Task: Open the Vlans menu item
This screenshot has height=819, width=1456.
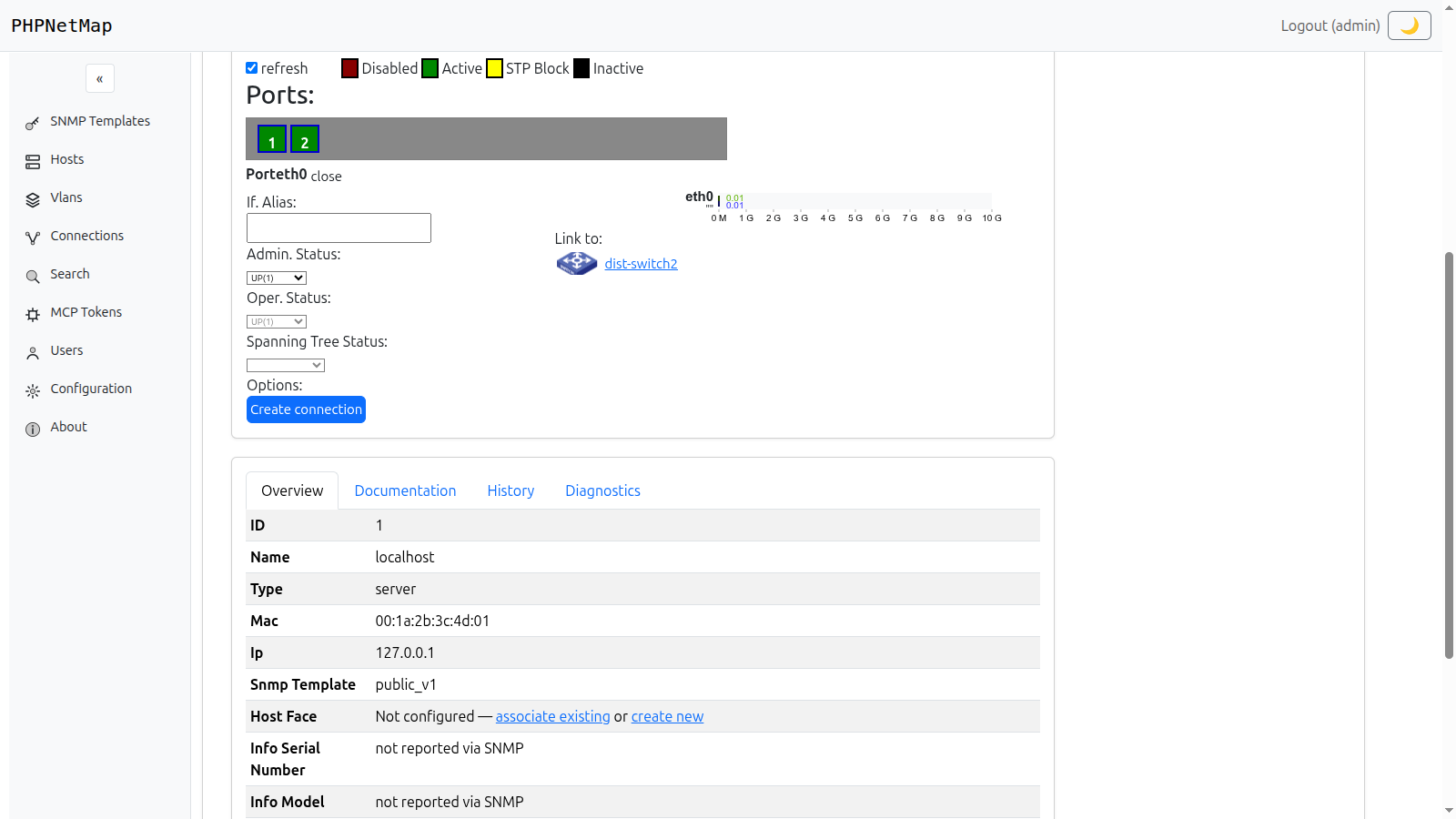Action: click(x=66, y=197)
